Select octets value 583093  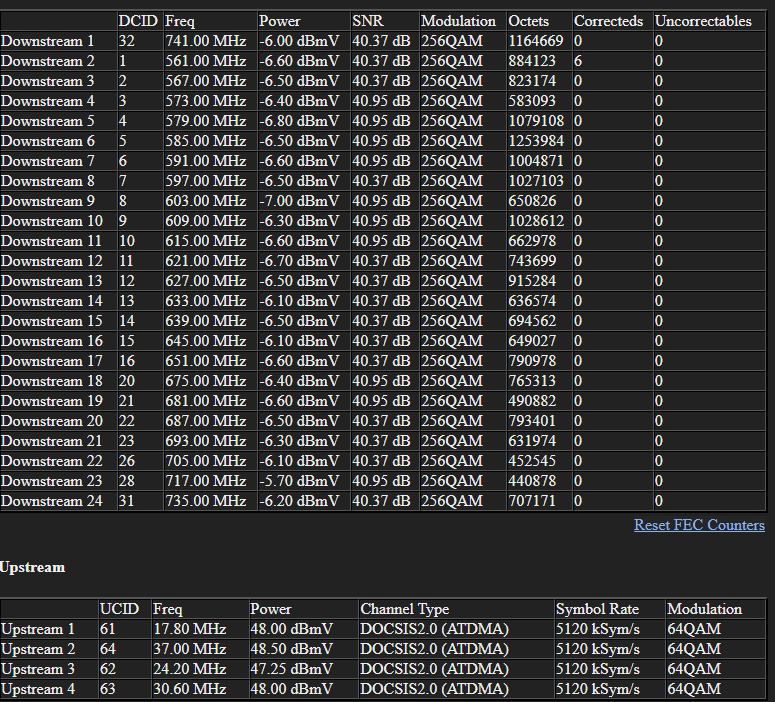click(x=532, y=101)
